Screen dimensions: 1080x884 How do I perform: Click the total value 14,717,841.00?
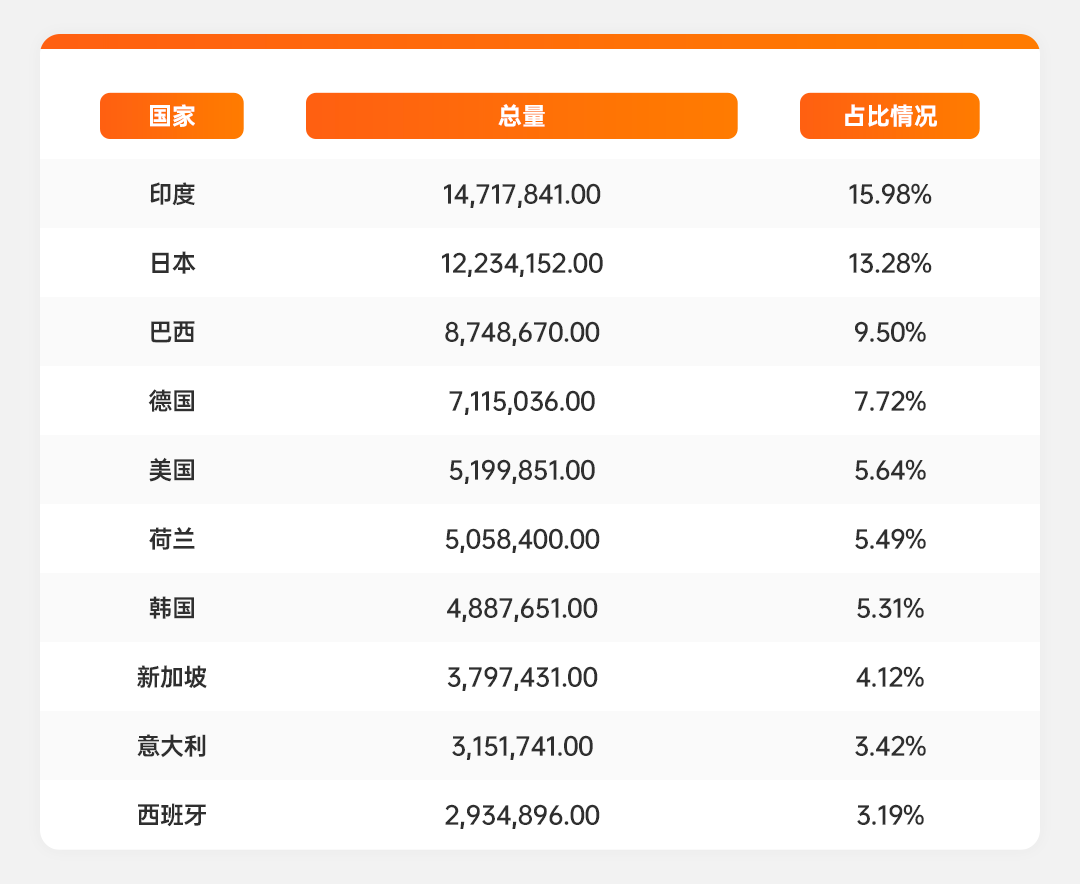(521, 194)
